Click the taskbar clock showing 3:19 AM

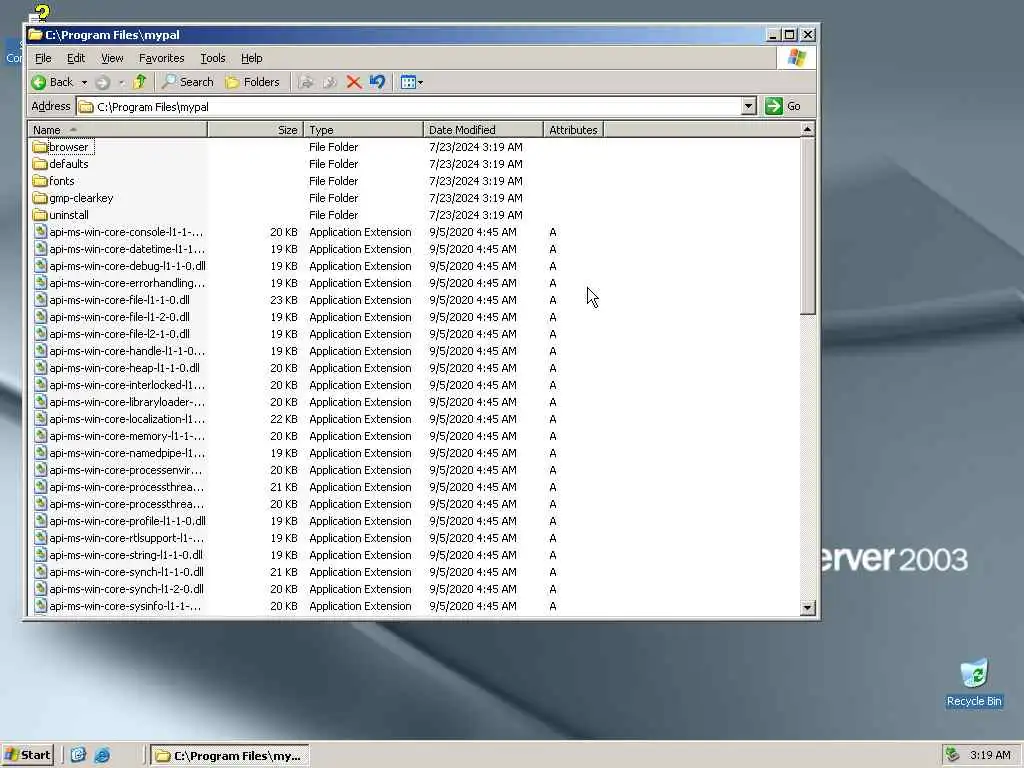point(989,755)
